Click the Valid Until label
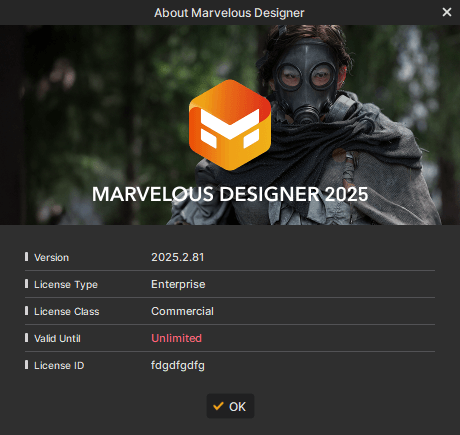 click(57, 339)
